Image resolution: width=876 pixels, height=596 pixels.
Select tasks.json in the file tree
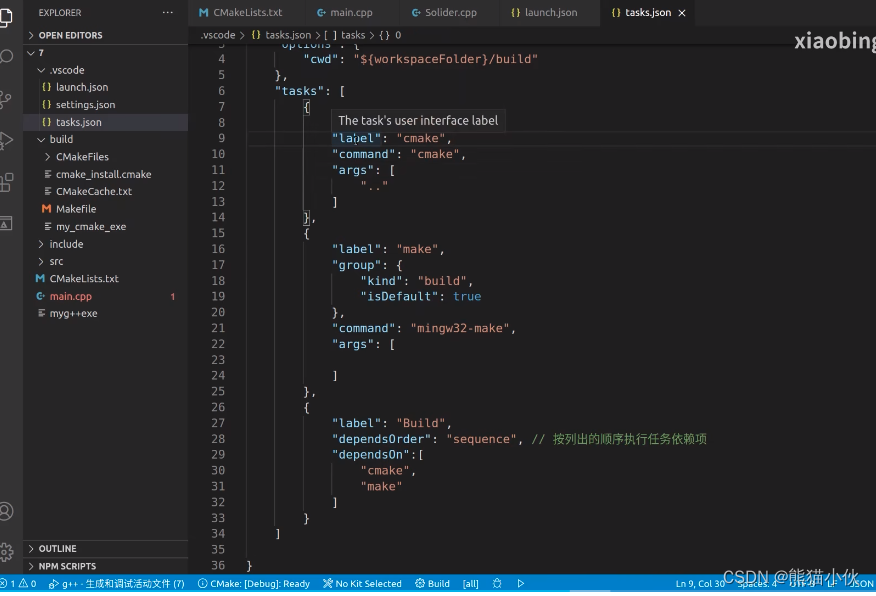click(x=105, y=122)
